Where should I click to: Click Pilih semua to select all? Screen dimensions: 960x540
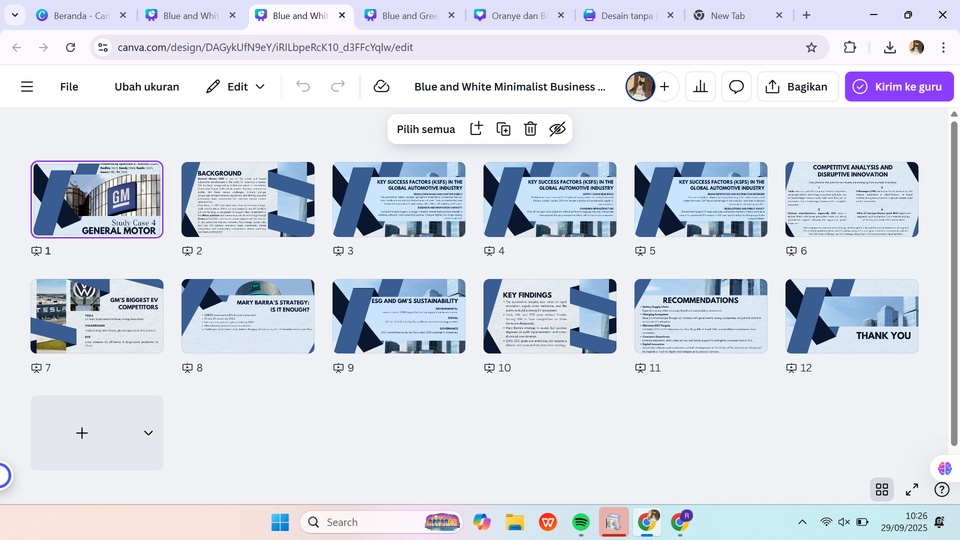point(426,129)
